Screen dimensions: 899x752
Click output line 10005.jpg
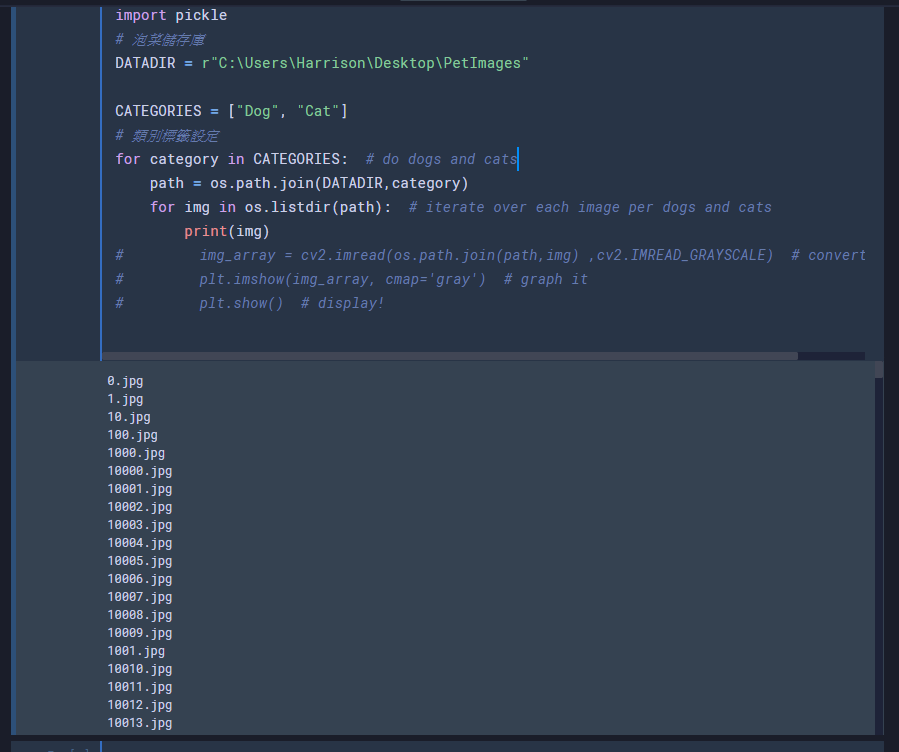point(139,561)
